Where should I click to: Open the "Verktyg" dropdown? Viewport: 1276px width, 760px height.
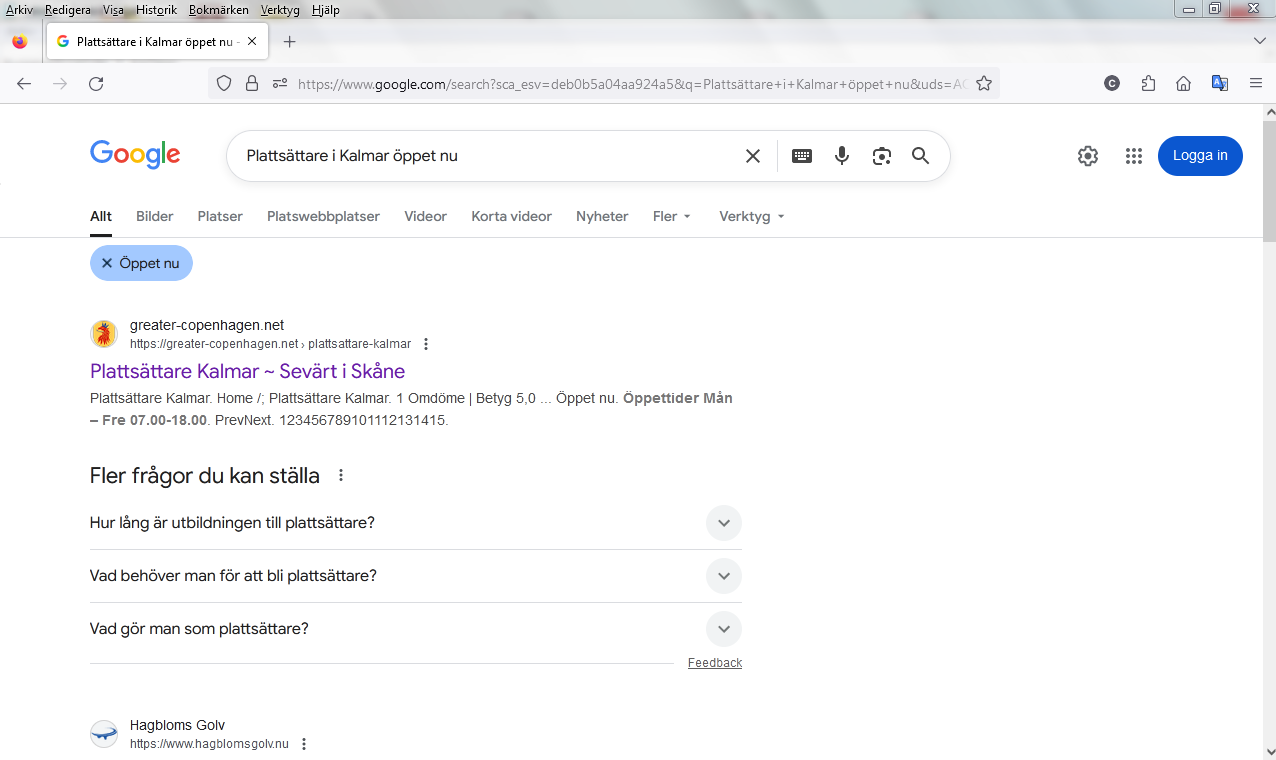tap(751, 216)
